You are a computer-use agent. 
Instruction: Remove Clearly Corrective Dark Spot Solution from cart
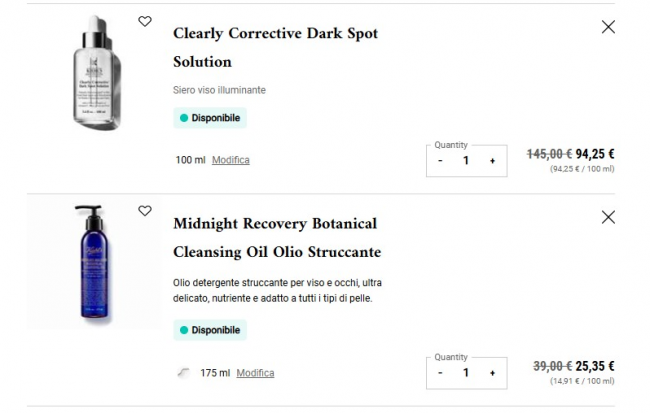click(608, 27)
